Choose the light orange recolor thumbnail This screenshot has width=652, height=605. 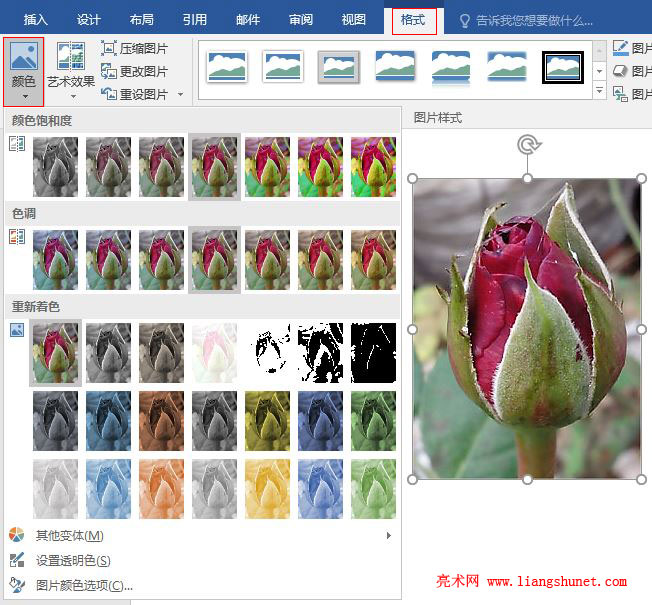pos(161,489)
